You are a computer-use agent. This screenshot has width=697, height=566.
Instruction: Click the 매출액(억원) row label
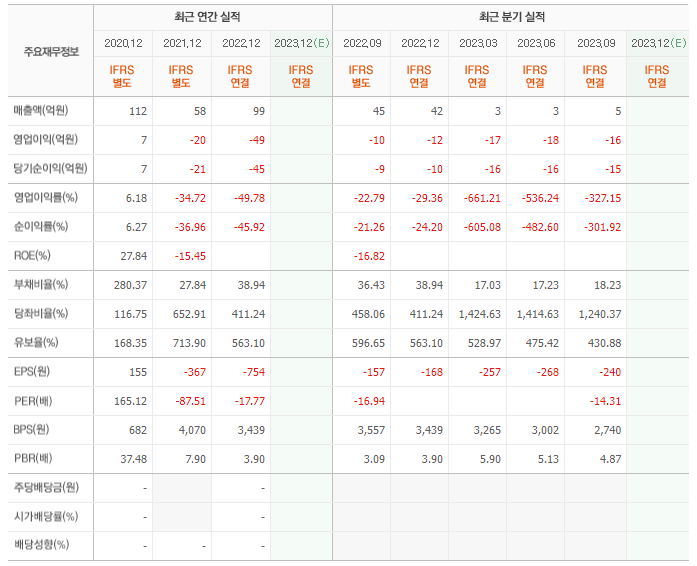tap(41, 111)
